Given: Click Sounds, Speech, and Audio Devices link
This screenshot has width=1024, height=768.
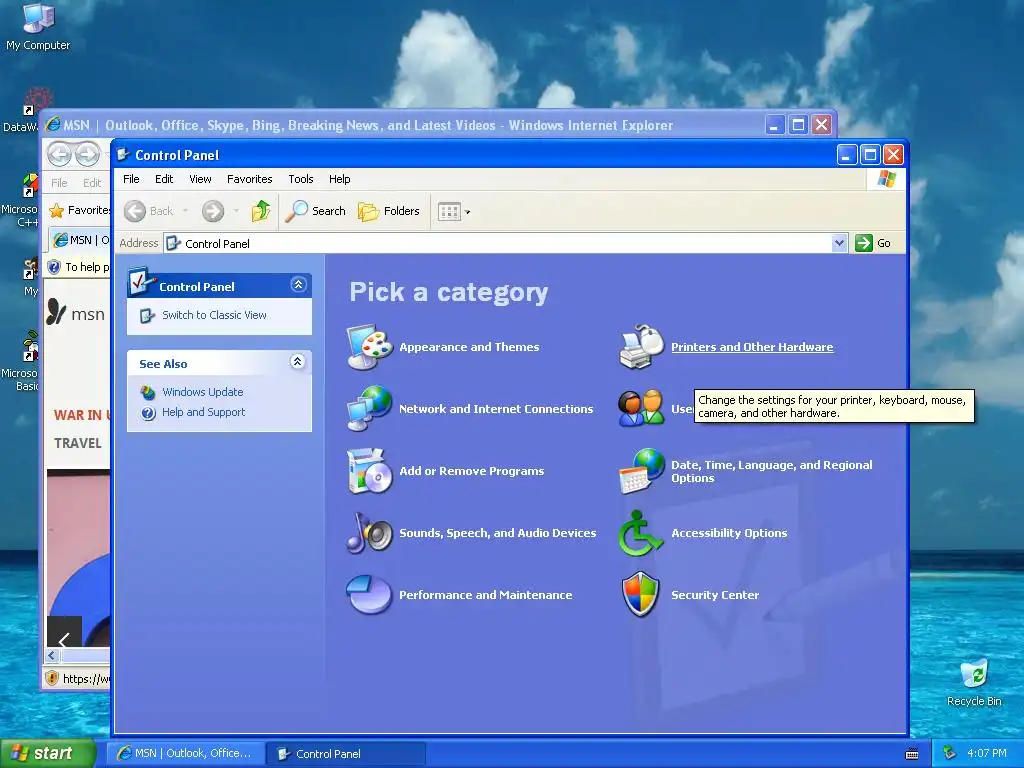Looking at the screenshot, I should coord(498,533).
